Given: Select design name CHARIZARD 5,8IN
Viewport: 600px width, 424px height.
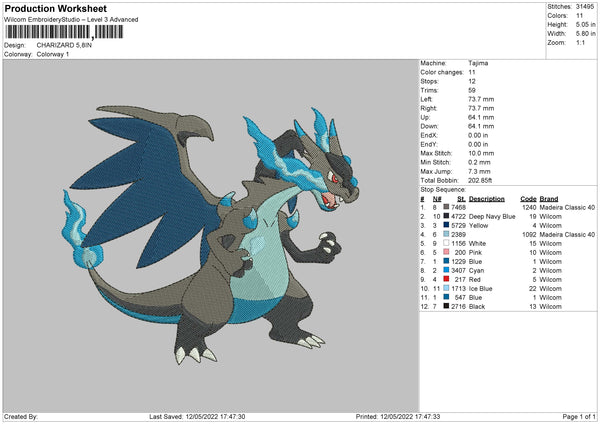Looking at the screenshot, I should (64, 45).
